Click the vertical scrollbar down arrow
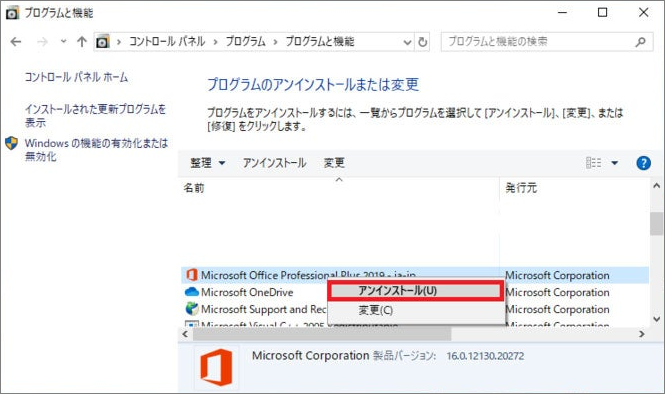Screen dimensions: 665x394 [x=657, y=319]
